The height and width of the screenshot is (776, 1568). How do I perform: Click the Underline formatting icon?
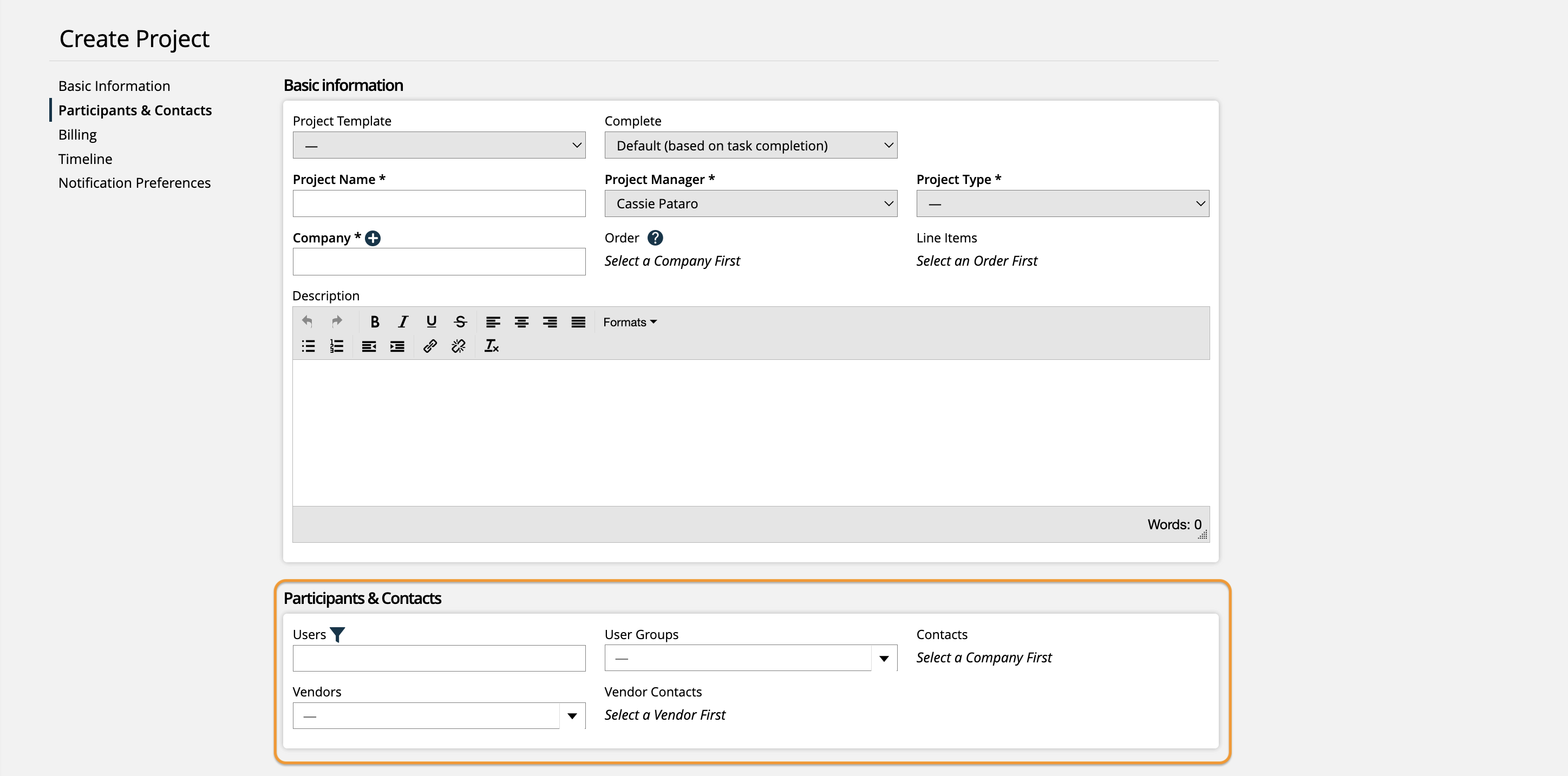click(430, 322)
